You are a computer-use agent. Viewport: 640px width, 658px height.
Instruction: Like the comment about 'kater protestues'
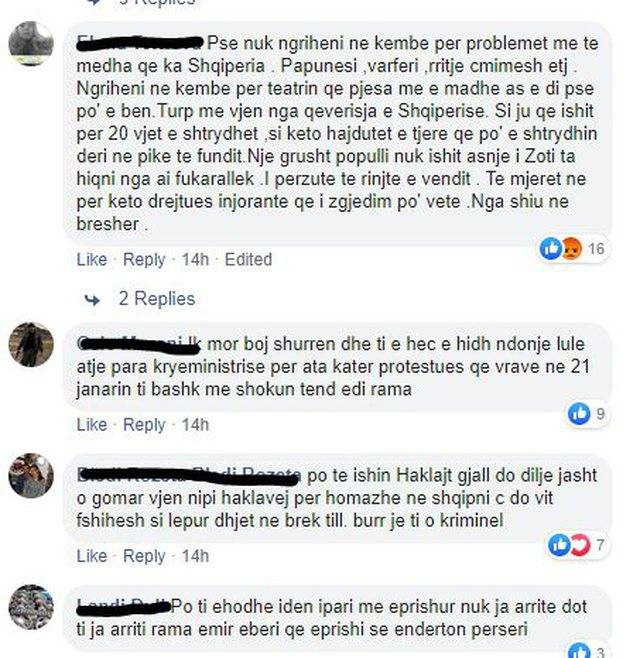coord(91,425)
